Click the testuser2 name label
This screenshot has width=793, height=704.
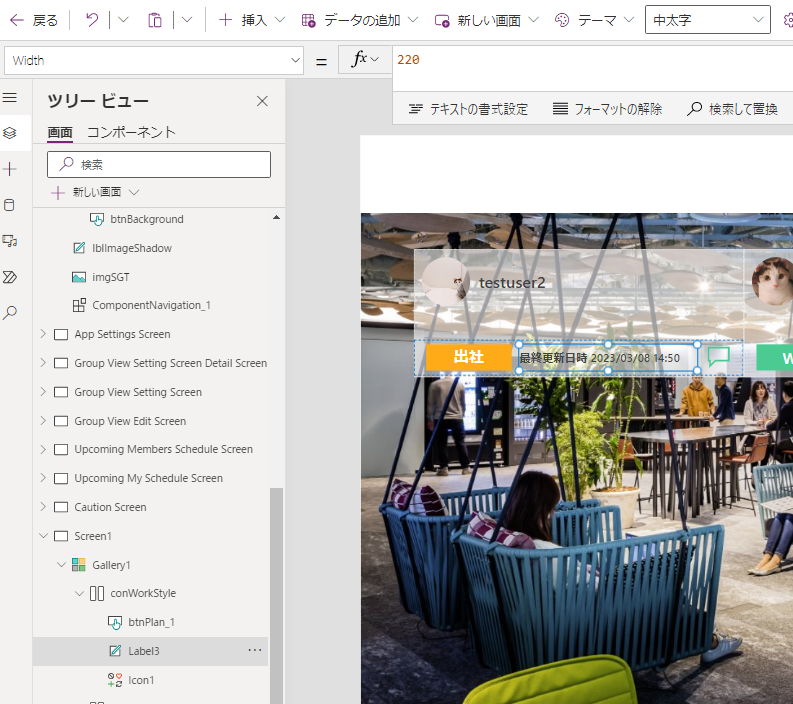[x=512, y=283]
